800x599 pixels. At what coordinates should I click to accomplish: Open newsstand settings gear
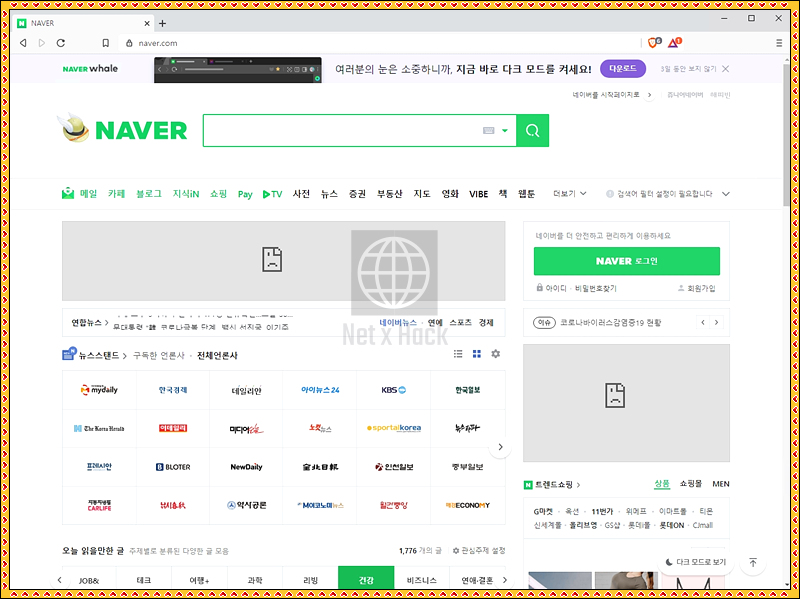pyautogui.click(x=495, y=354)
